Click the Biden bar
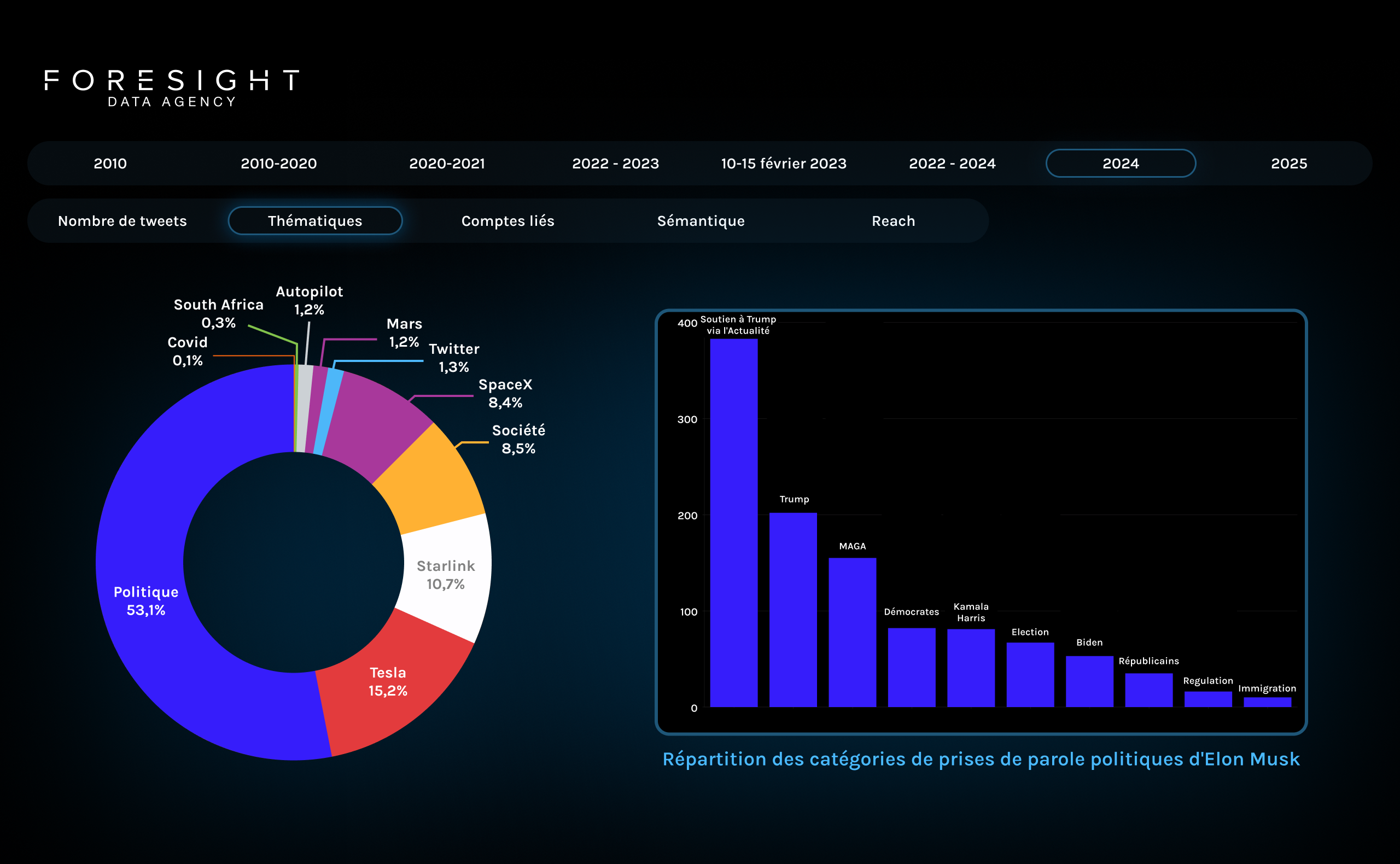Image resolution: width=1400 pixels, height=864 pixels. [x=1089, y=681]
